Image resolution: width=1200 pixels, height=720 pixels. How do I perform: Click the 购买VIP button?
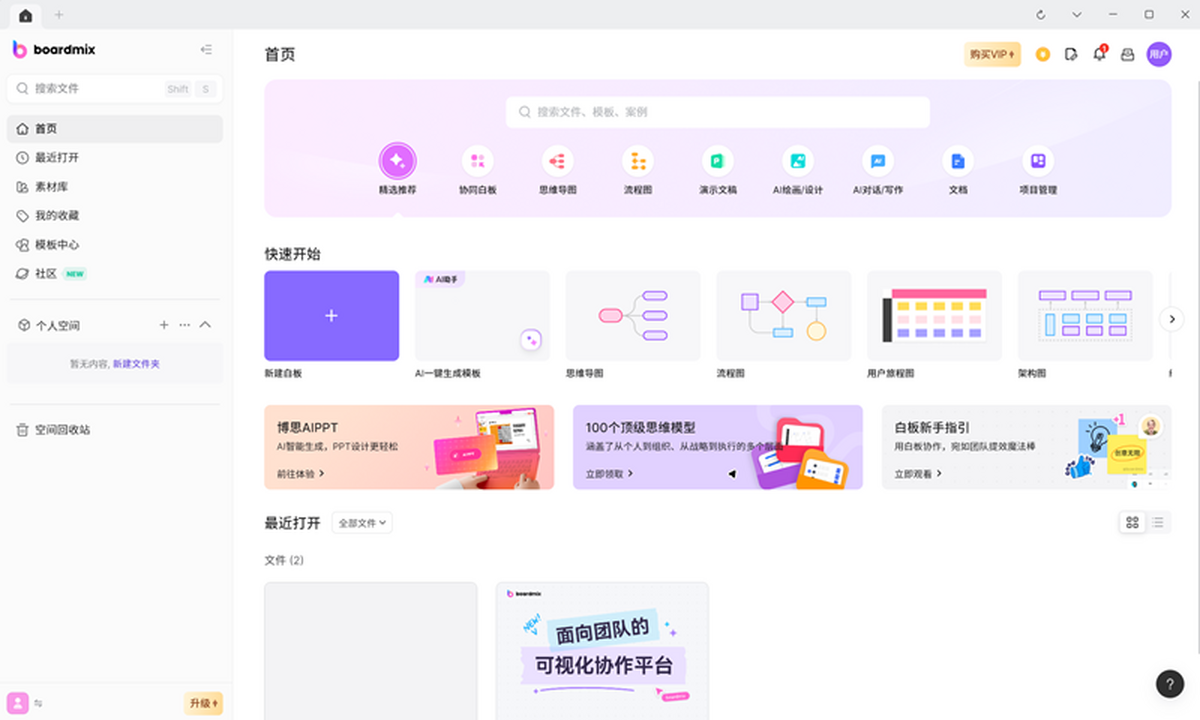click(992, 54)
